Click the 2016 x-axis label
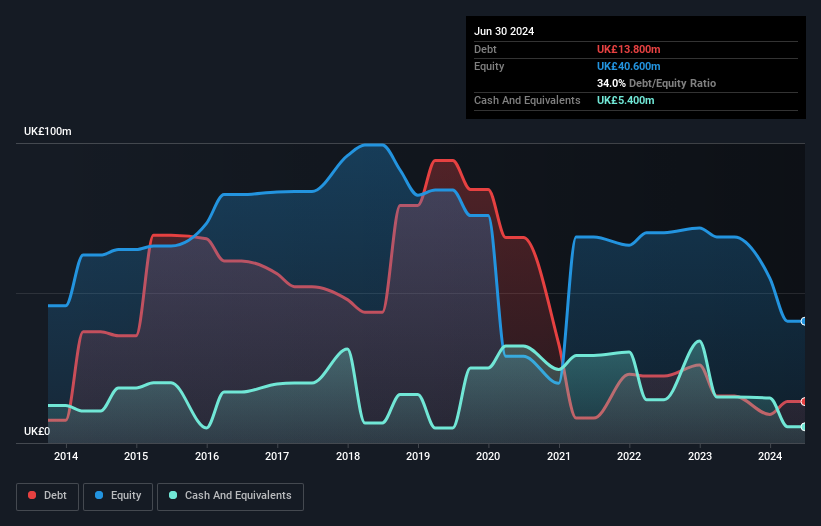The image size is (821, 526). click(x=207, y=456)
